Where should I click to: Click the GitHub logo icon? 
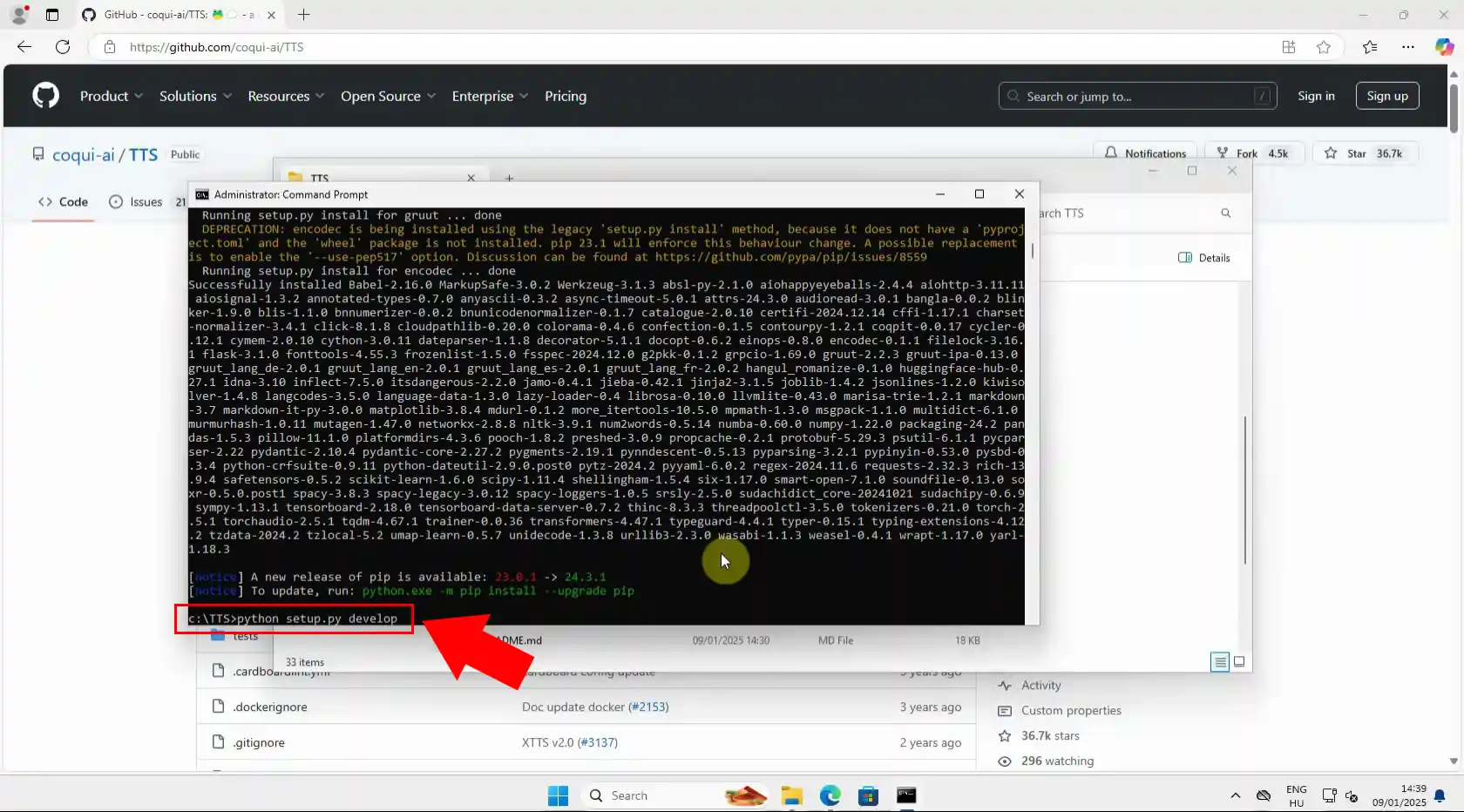point(45,96)
